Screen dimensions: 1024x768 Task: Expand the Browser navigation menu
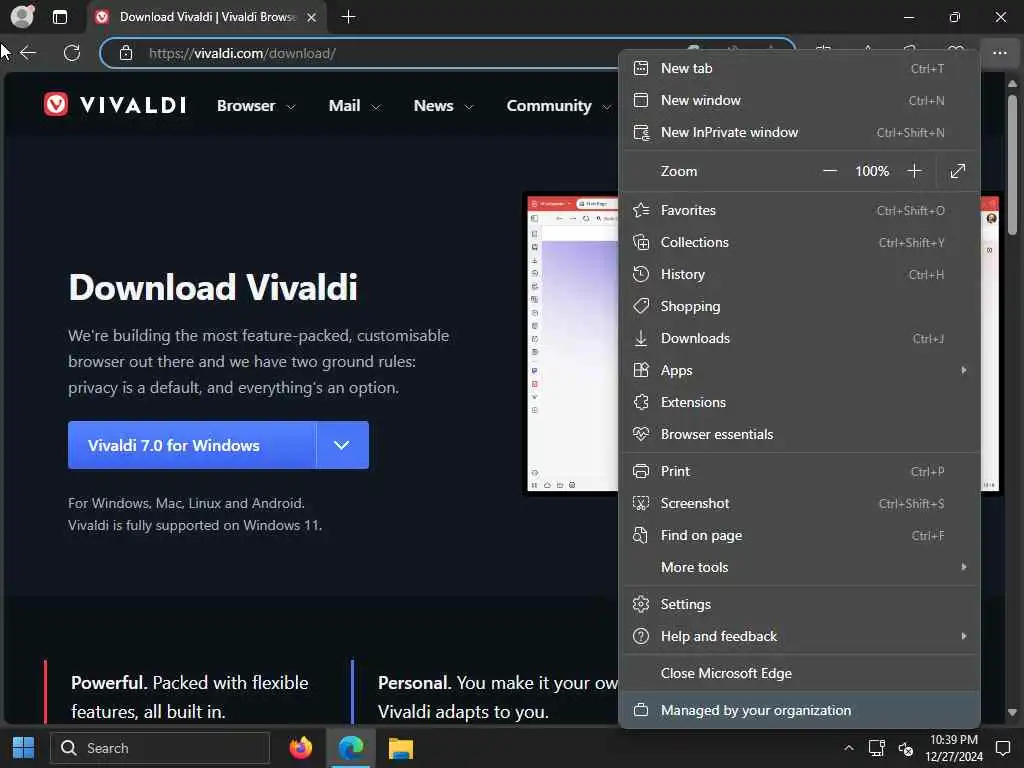tap(256, 106)
